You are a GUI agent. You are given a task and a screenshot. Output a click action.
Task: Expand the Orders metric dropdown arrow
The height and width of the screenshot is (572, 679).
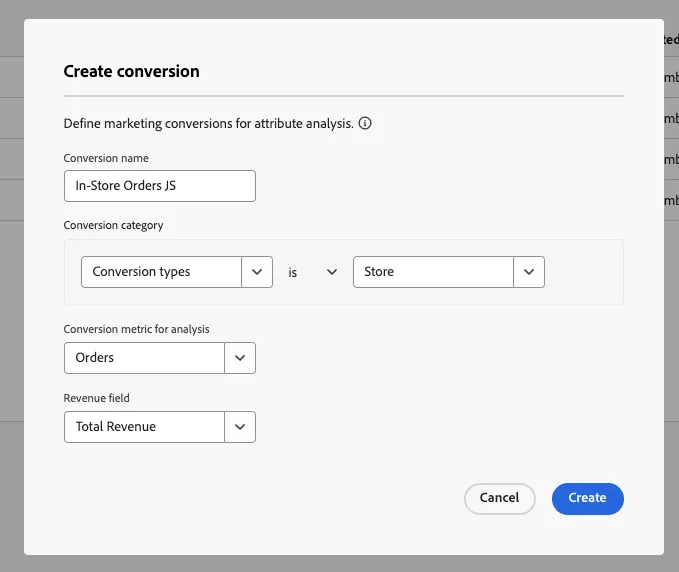click(x=240, y=358)
